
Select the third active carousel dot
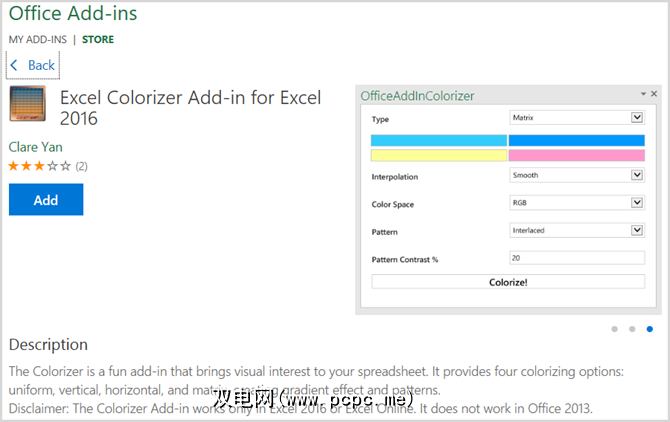pos(649,329)
